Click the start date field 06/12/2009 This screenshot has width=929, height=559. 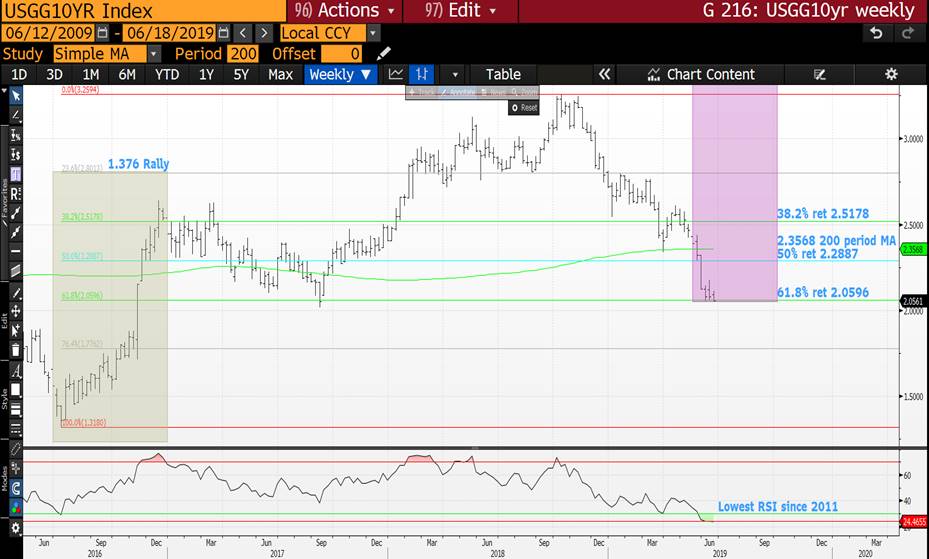49,33
